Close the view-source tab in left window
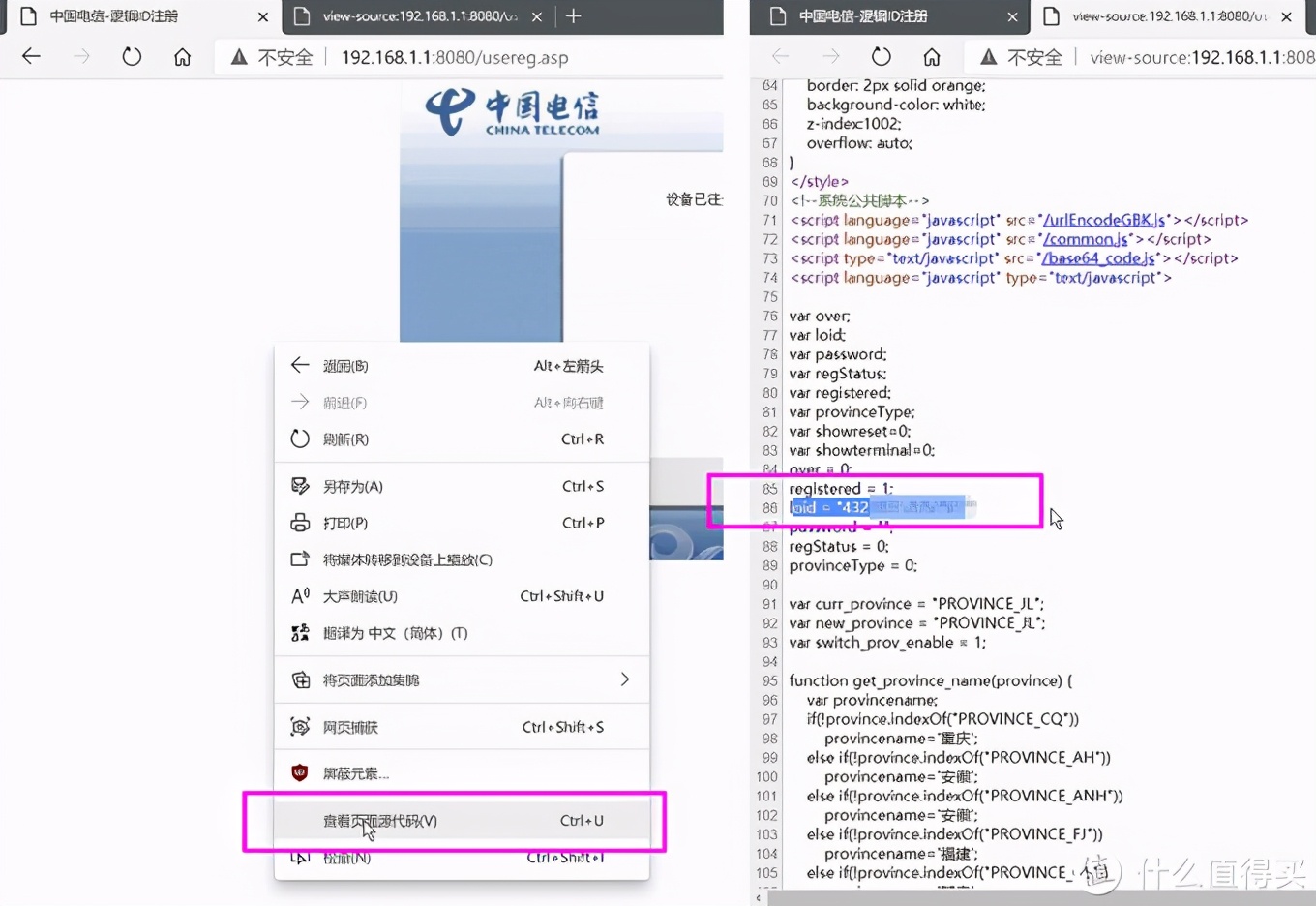Viewport: 1316px width, 906px height. tap(537, 16)
